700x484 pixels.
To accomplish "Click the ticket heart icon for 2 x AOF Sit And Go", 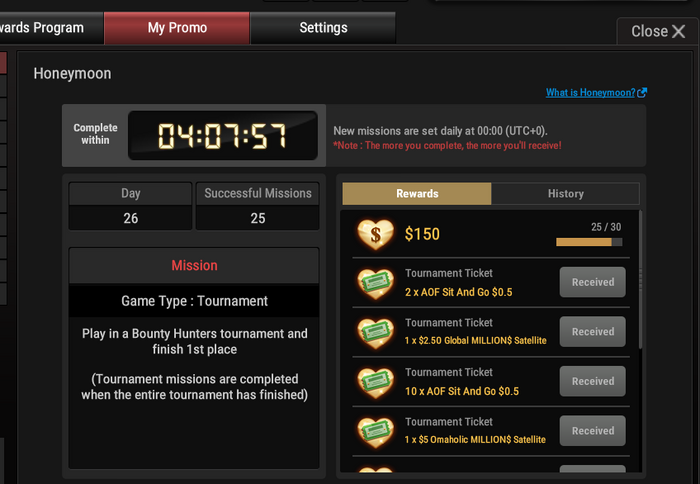I will tap(375, 284).
